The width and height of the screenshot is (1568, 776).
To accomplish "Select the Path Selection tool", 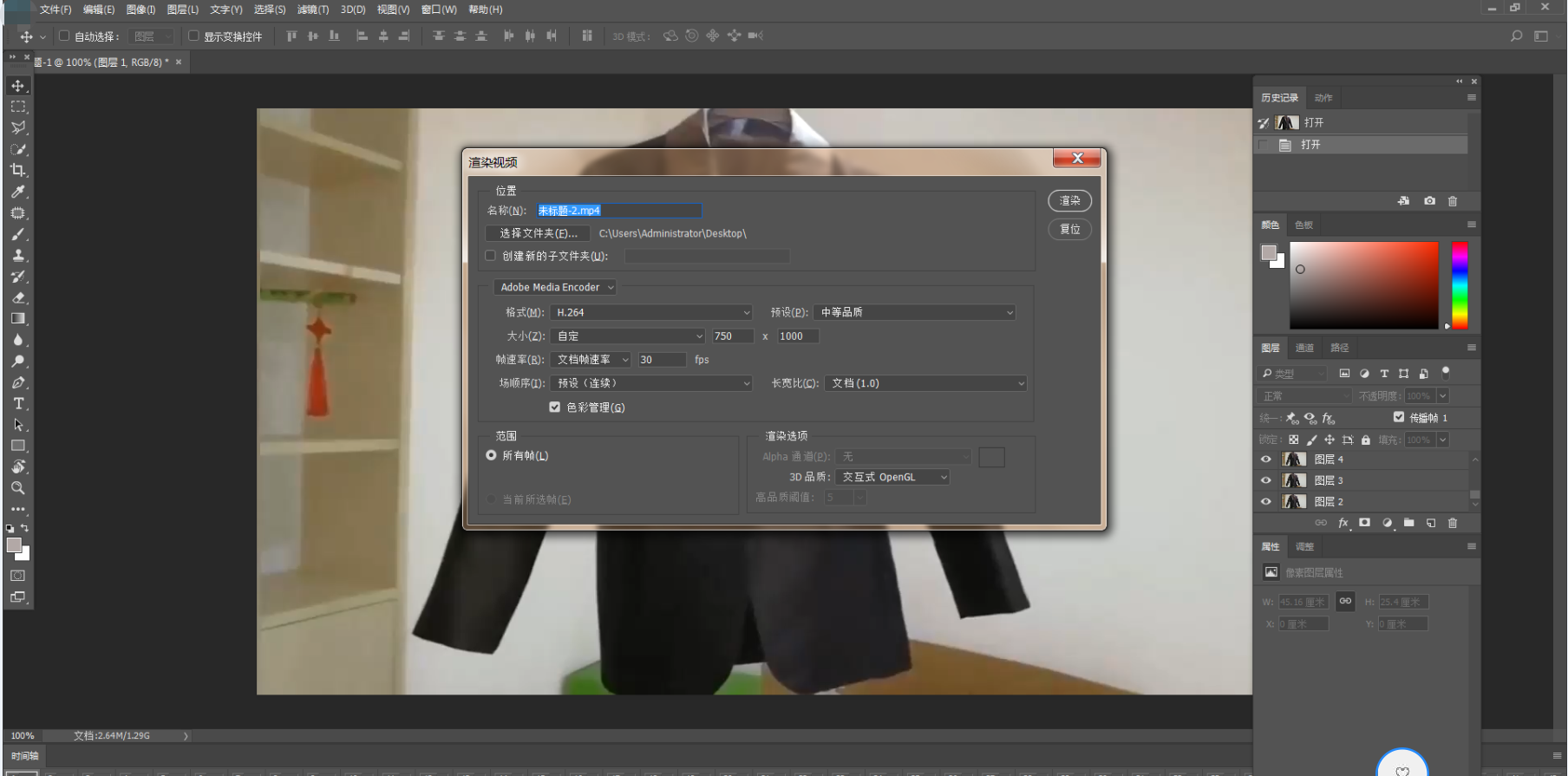I will pyautogui.click(x=18, y=425).
